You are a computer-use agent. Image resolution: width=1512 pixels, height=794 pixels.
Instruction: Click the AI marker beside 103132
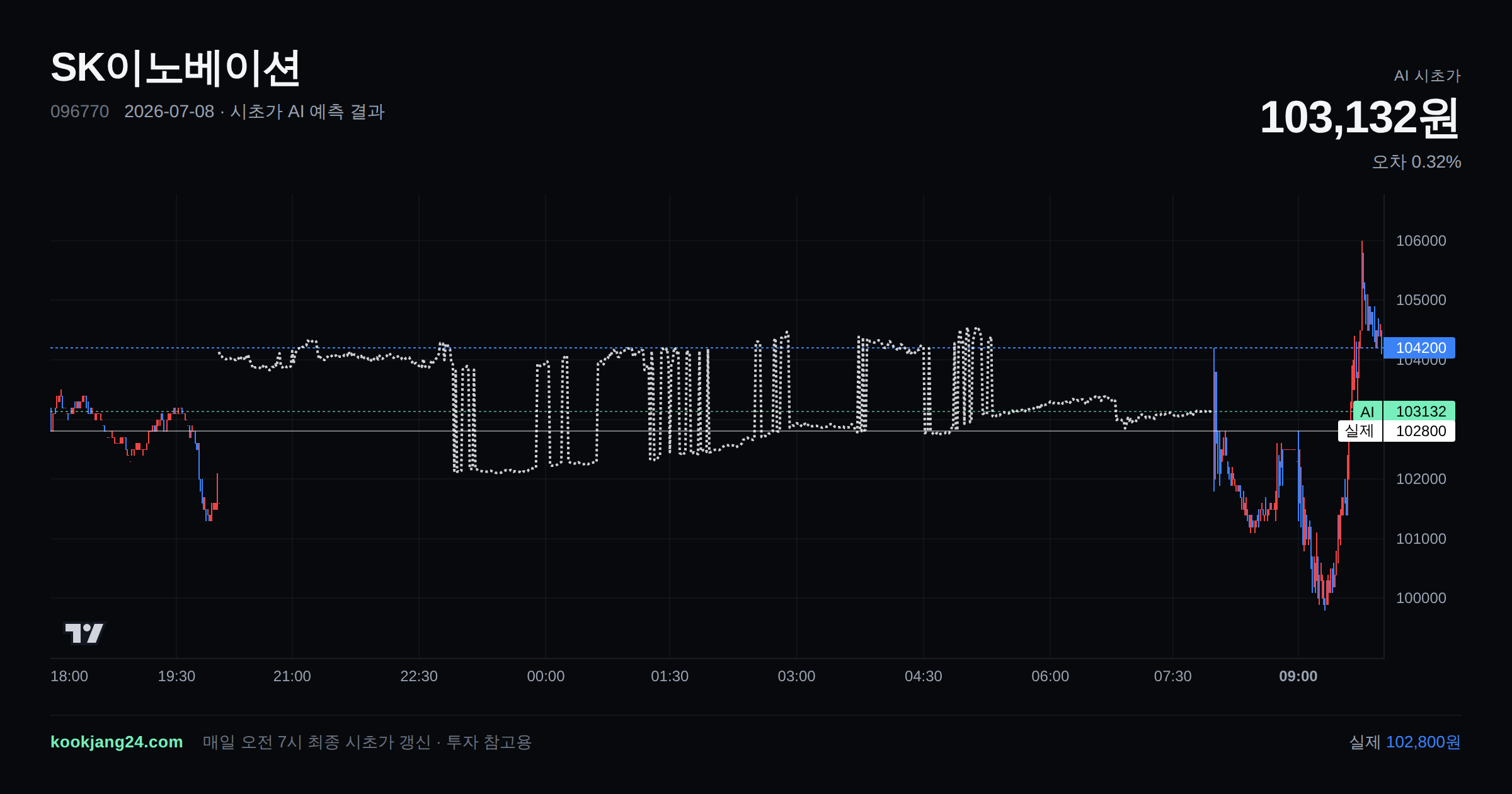1367,411
